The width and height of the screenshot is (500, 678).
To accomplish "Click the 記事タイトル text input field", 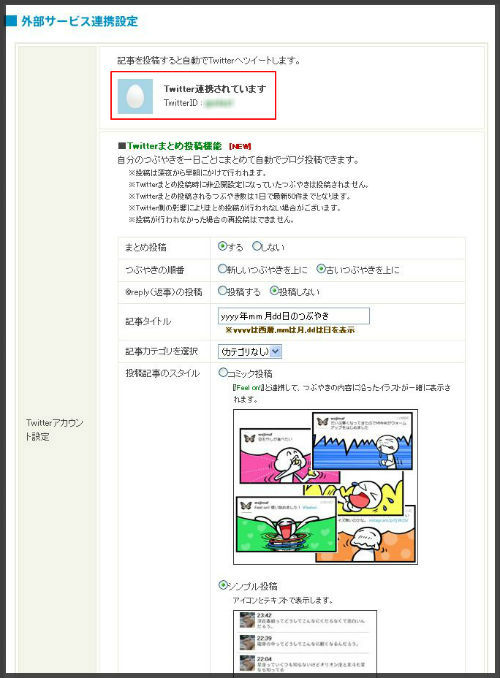I will [x=294, y=316].
